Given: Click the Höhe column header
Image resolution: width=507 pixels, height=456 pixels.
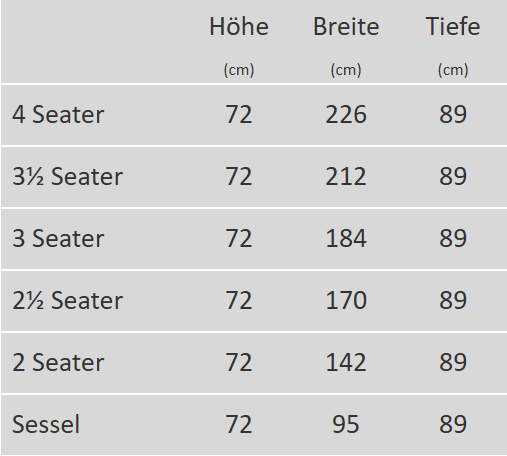Looking at the screenshot, I should click(239, 26).
